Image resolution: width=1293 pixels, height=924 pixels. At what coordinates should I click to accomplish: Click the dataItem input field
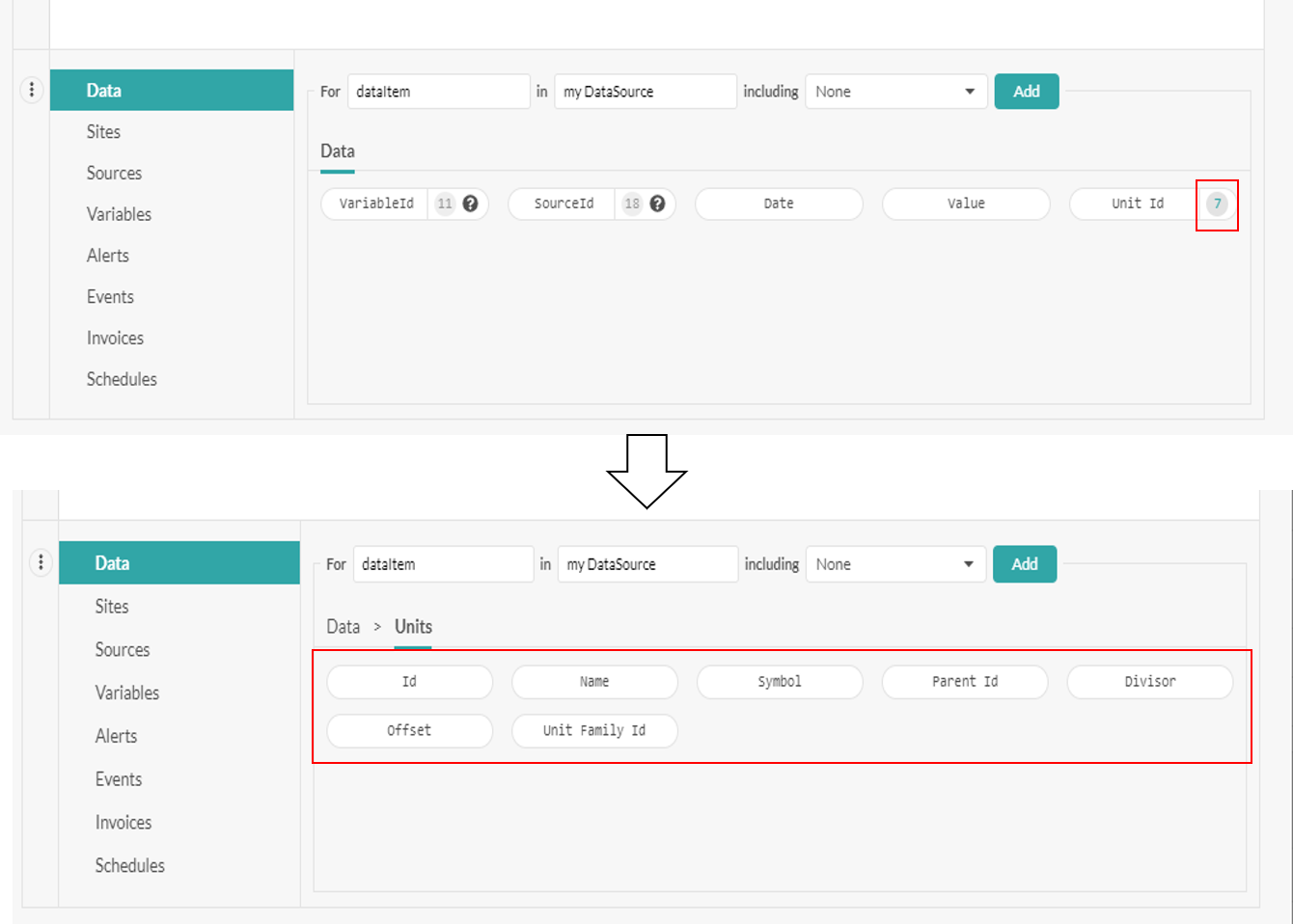438,91
